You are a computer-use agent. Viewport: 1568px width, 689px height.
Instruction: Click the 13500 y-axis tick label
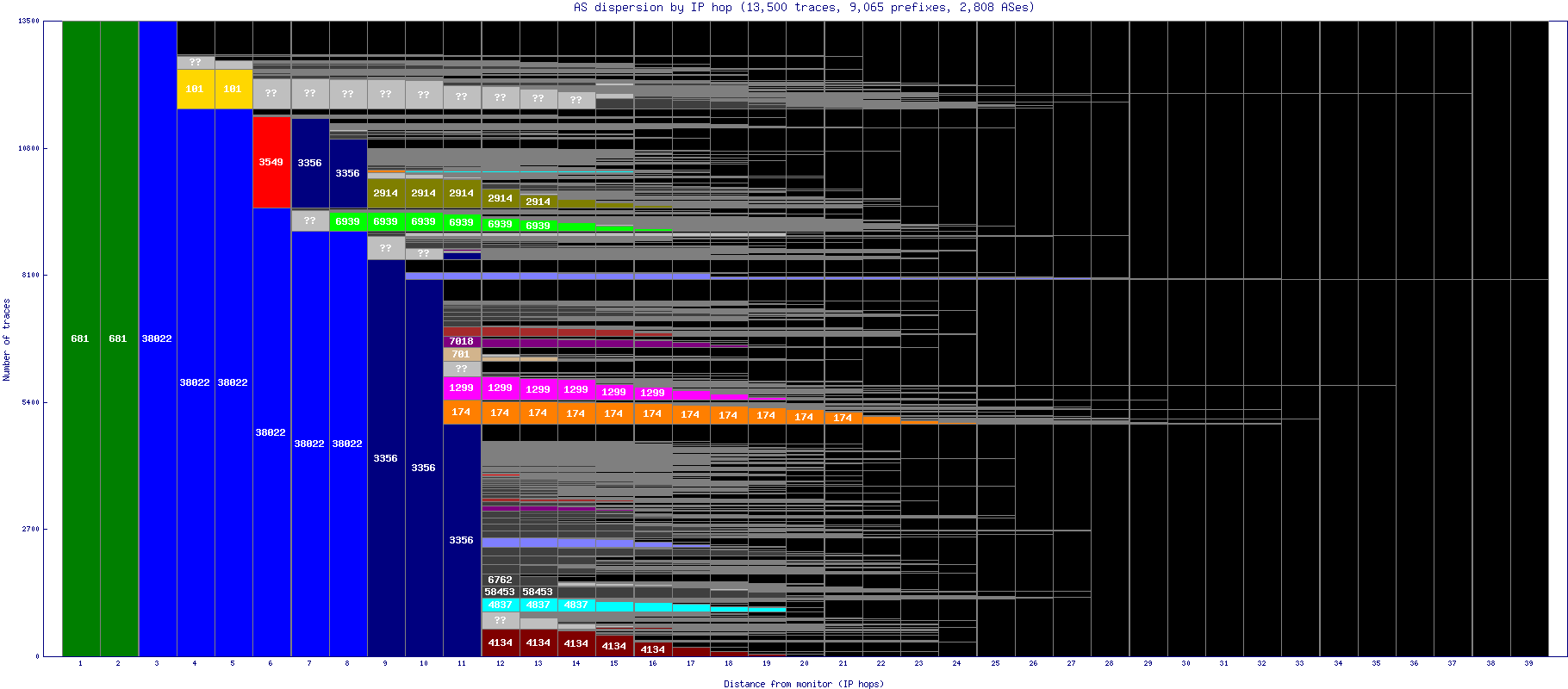pyautogui.click(x=28, y=21)
